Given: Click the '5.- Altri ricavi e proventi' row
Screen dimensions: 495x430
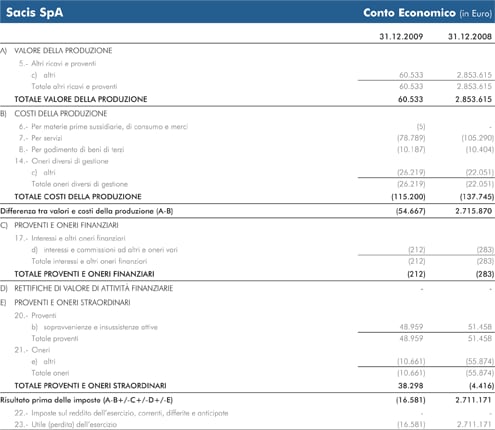Looking at the screenshot, I should pyautogui.click(x=57, y=63).
